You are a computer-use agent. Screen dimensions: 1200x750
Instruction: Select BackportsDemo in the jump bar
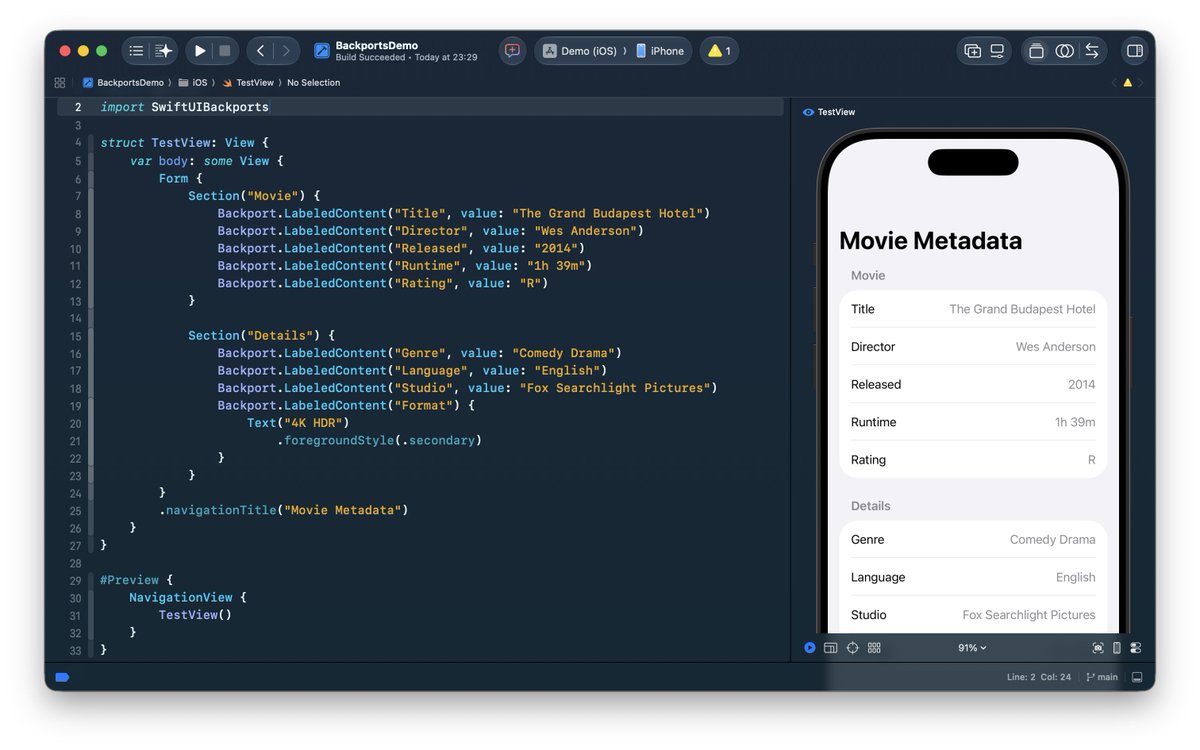tap(123, 83)
